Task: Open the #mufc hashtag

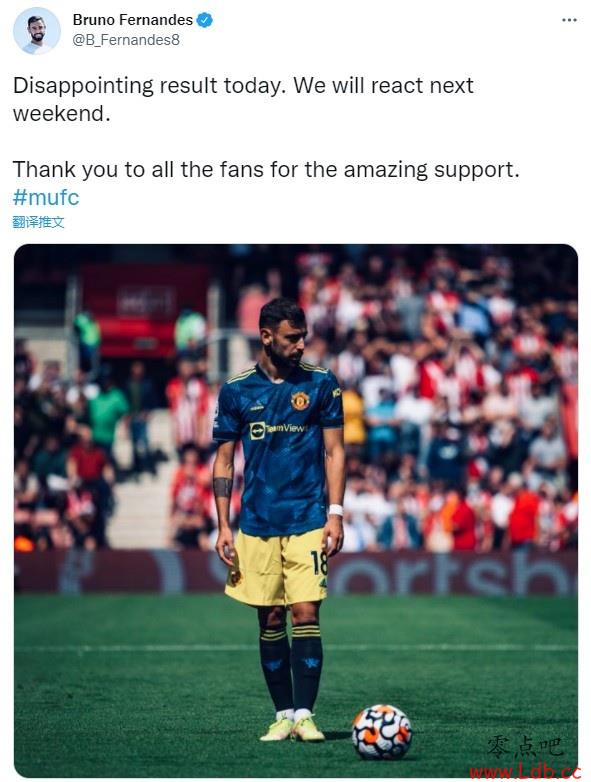Action: point(46,197)
